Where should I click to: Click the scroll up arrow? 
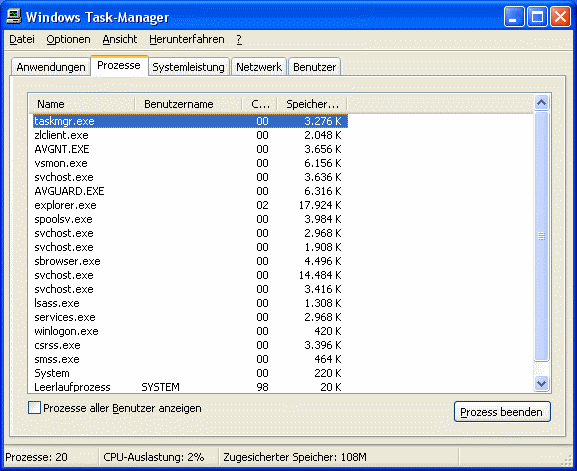tap(541, 103)
